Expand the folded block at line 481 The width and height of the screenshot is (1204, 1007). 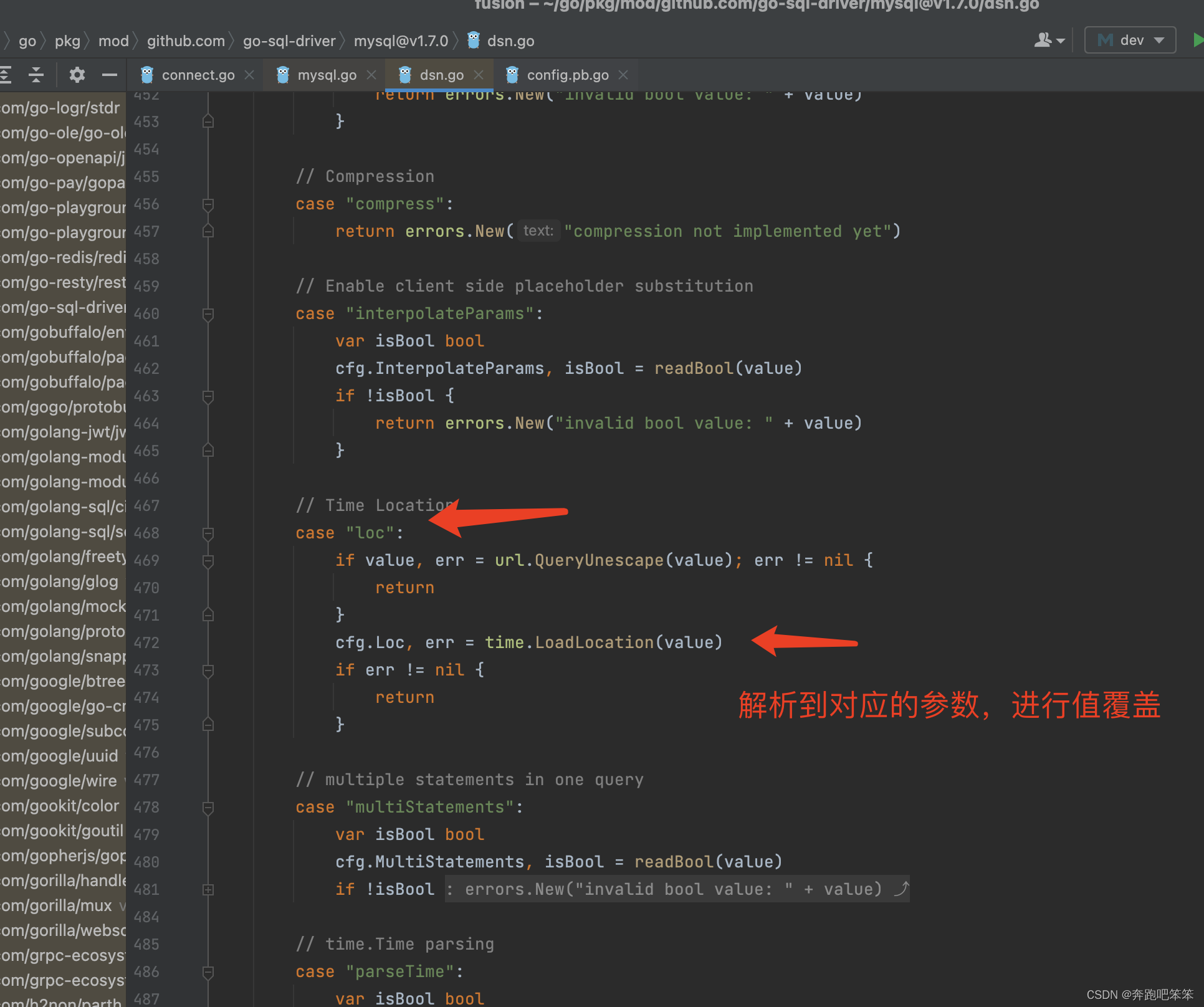pyautogui.click(x=208, y=890)
